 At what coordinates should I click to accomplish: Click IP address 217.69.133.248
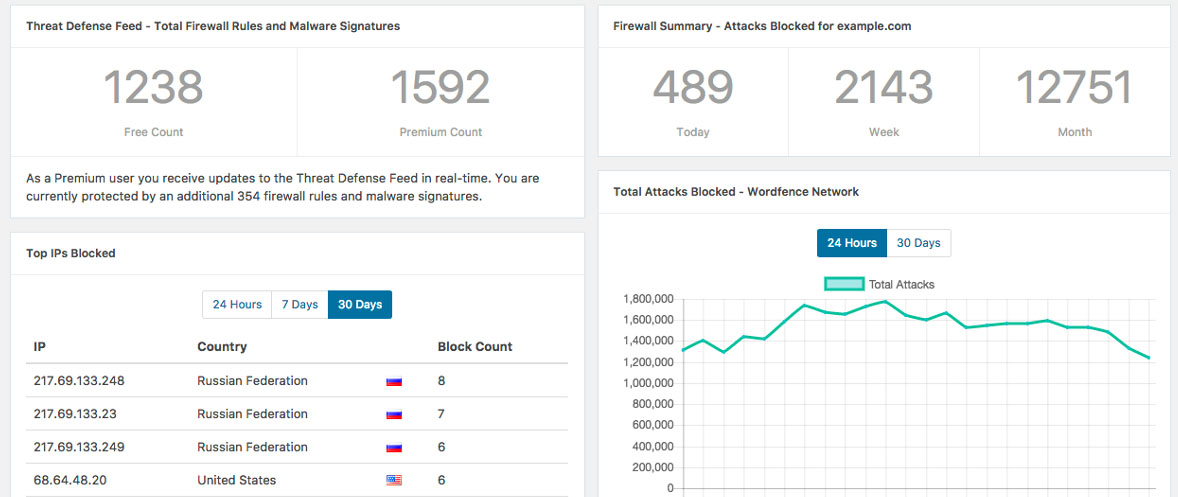(79, 381)
